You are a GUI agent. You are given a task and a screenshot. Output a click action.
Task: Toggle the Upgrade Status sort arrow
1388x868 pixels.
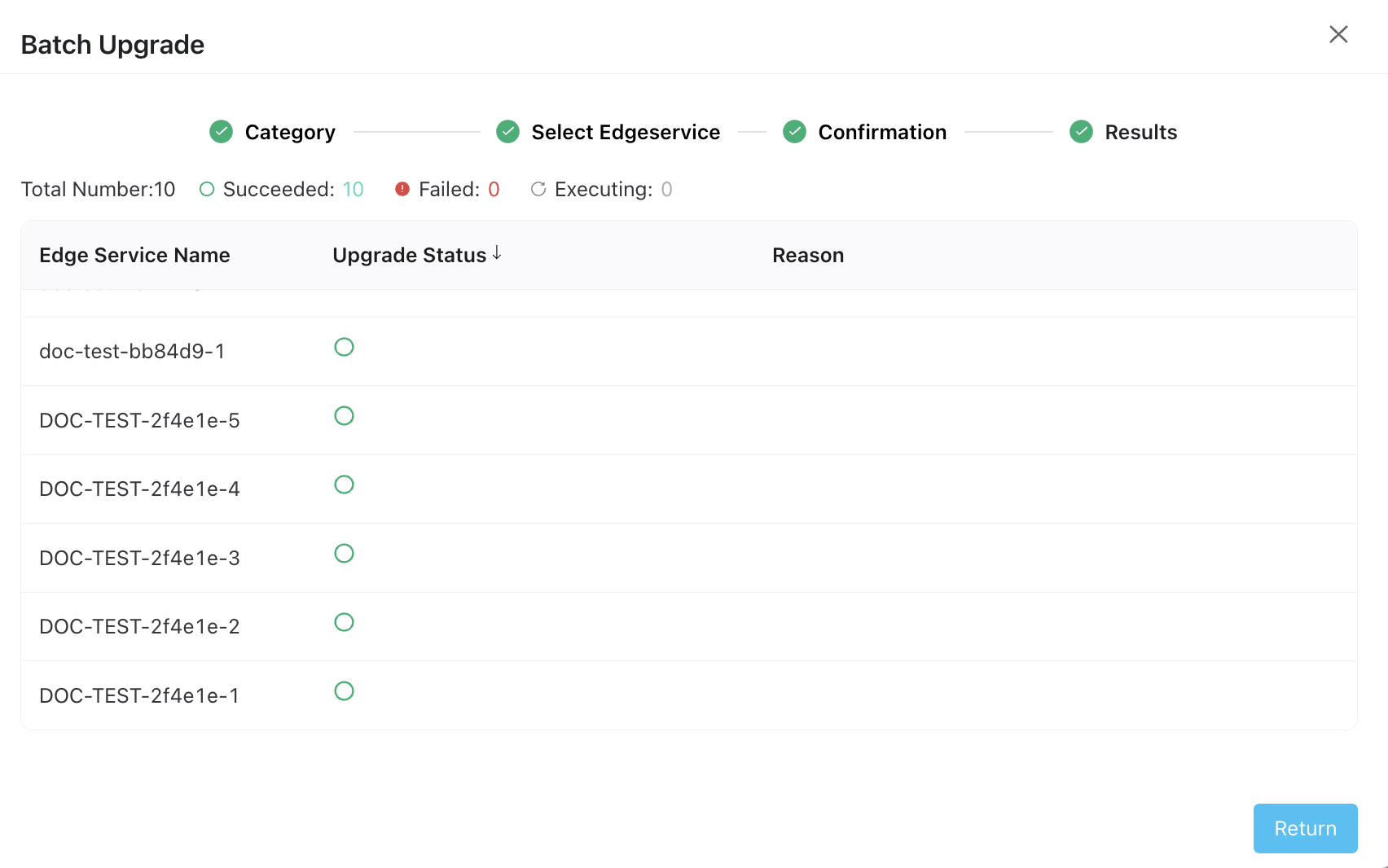click(x=497, y=254)
